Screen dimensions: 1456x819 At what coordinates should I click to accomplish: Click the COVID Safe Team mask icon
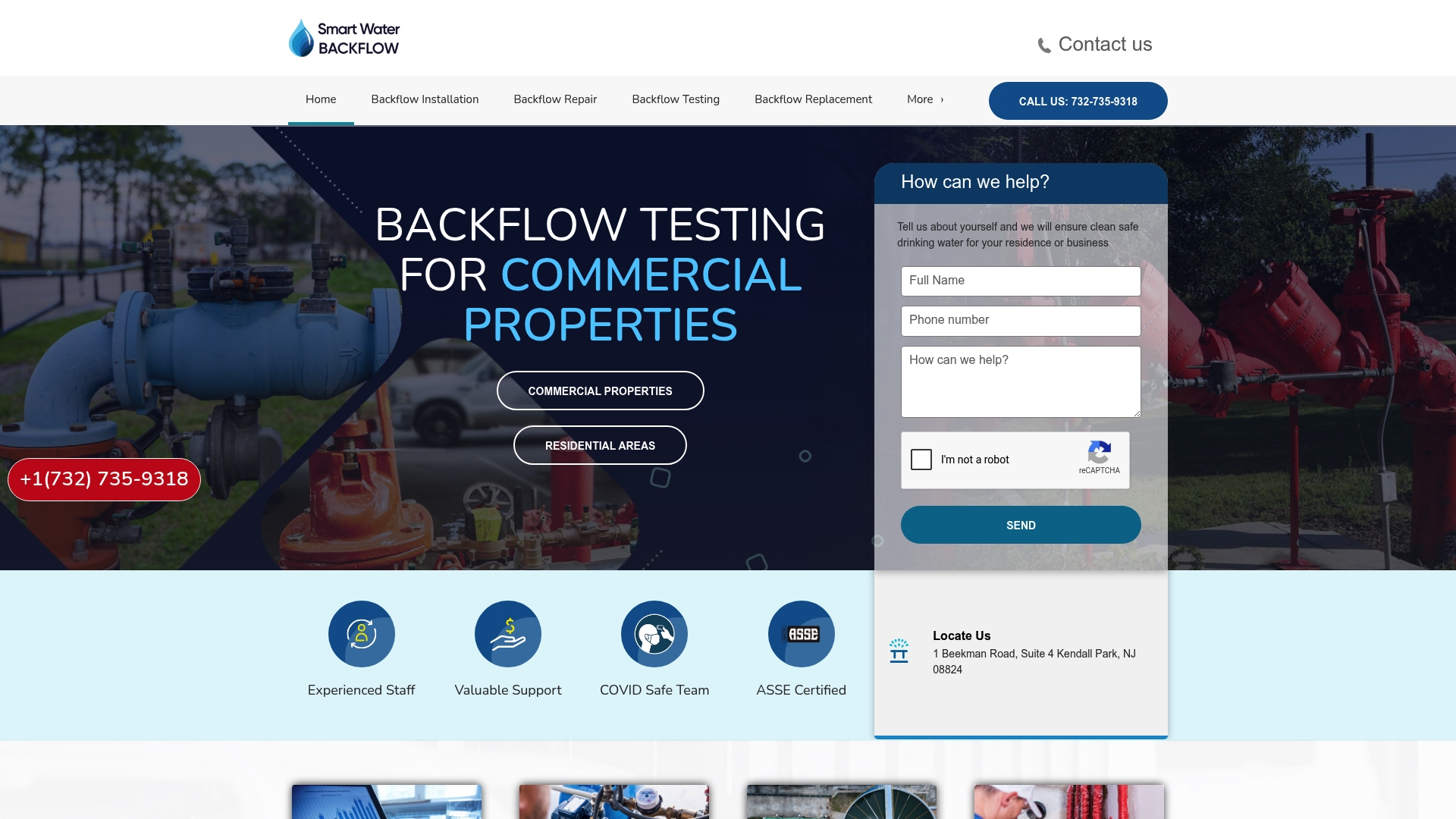654,634
